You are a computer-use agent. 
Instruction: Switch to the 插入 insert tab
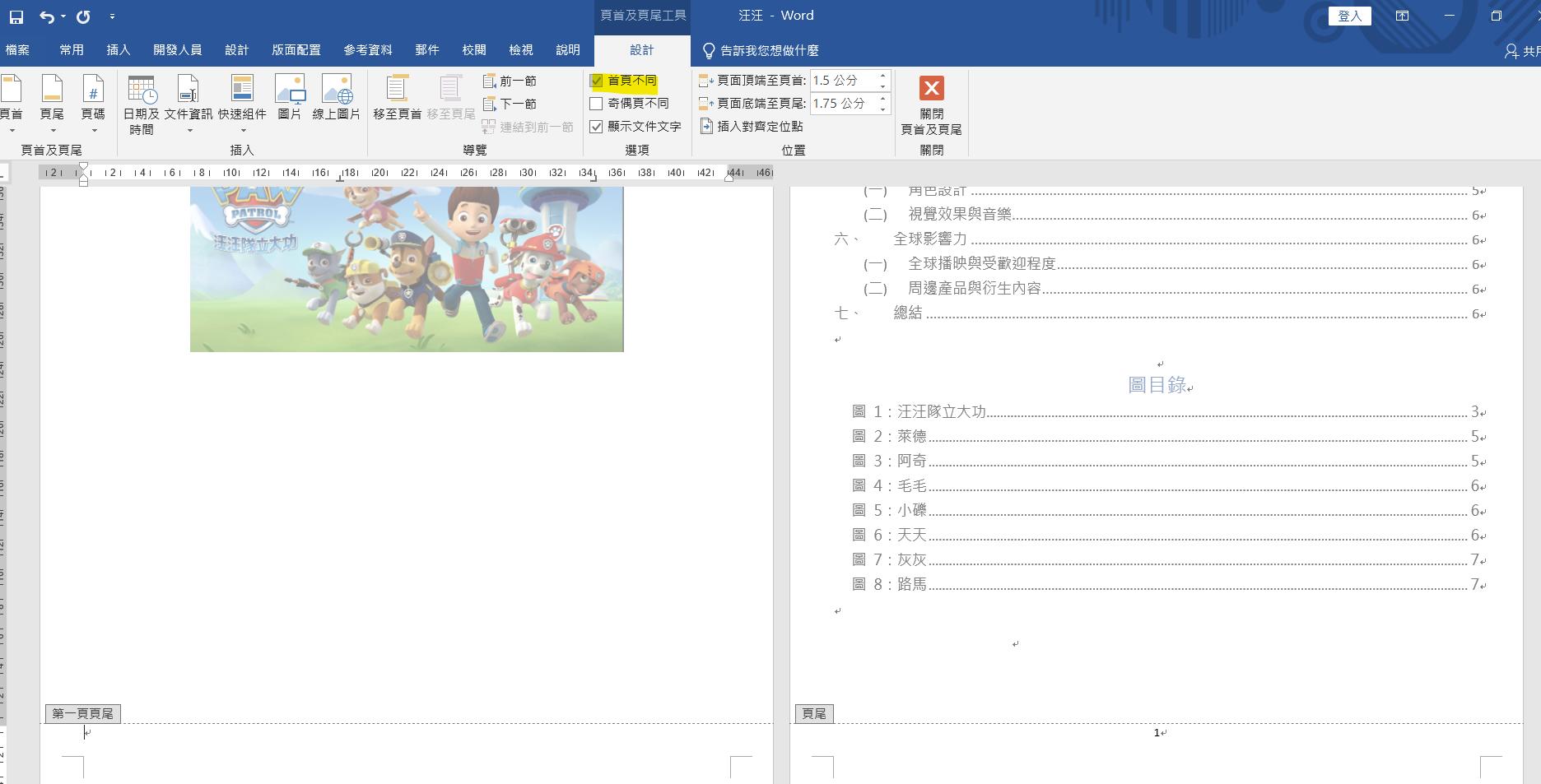point(119,50)
